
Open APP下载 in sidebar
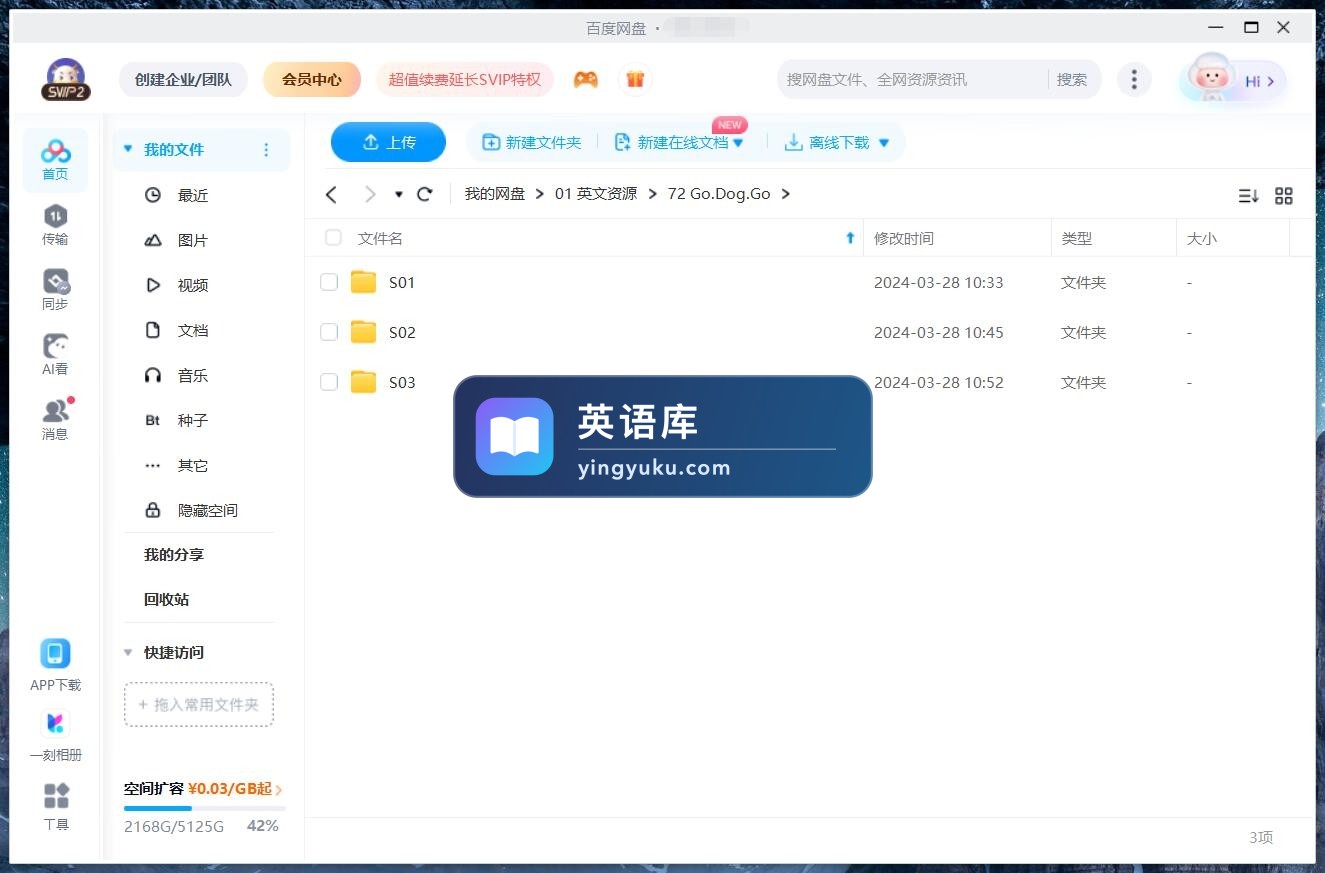(x=55, y=665)
